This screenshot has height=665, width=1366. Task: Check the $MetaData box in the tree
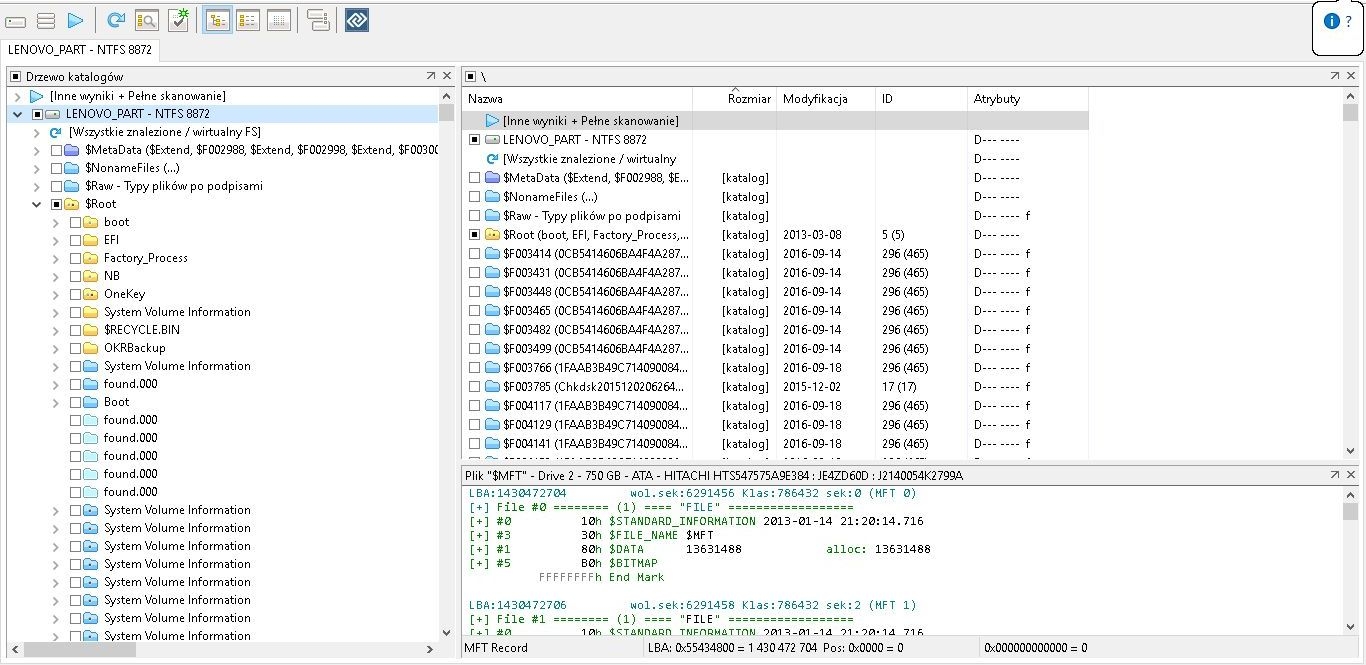coord(56,150)
